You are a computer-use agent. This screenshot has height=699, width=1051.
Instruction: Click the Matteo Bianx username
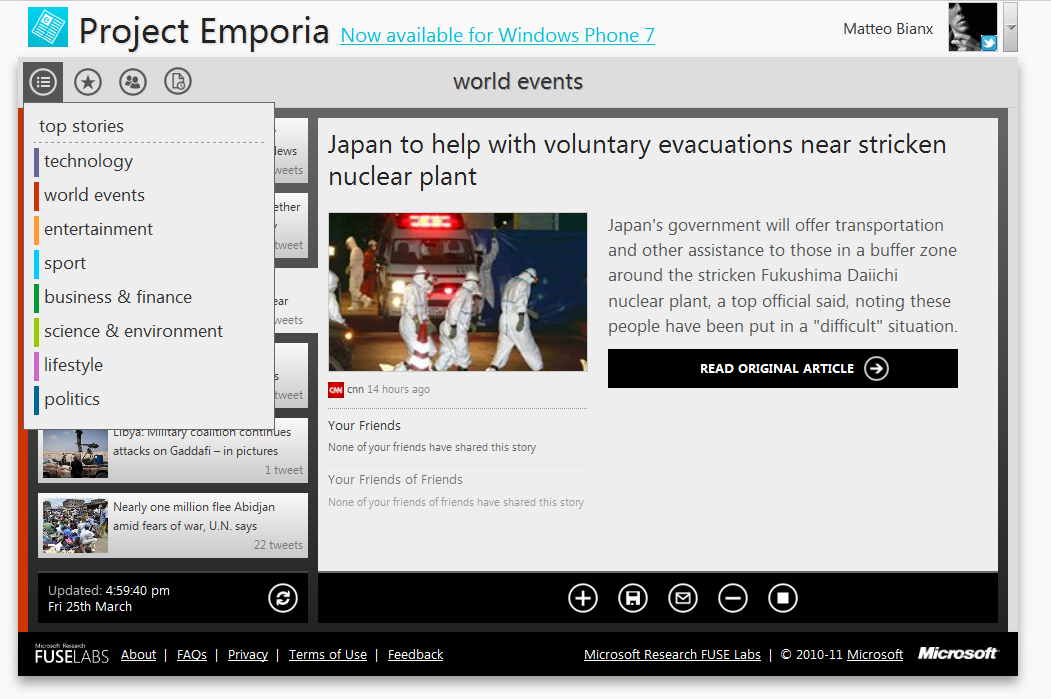[887, 29]
